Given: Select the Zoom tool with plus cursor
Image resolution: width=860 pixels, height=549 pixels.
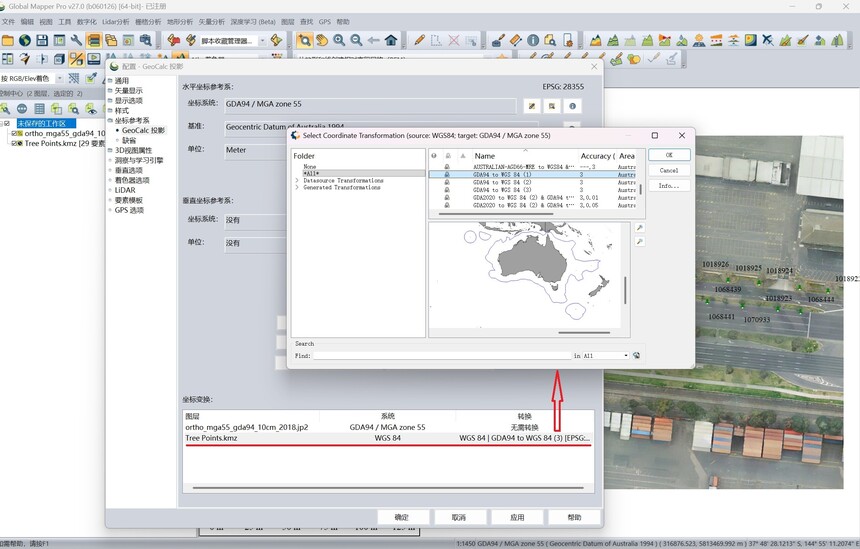Looking at the screenshot, I should 304,40.
